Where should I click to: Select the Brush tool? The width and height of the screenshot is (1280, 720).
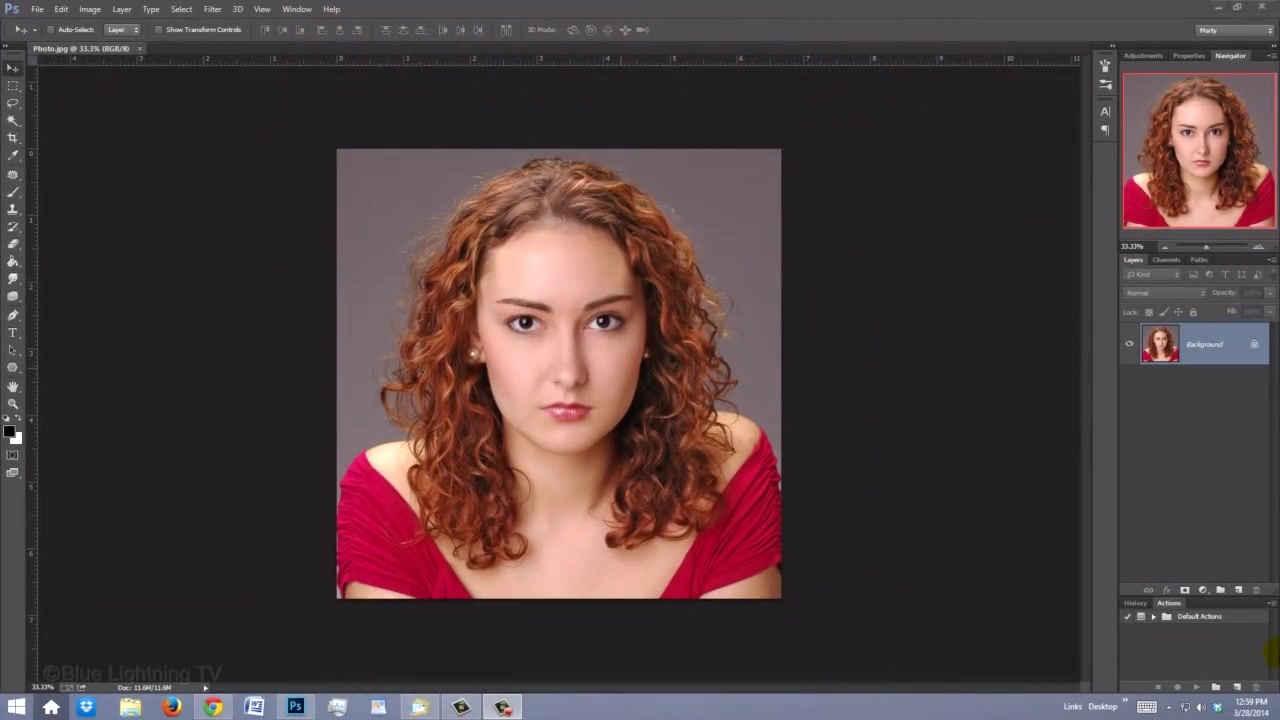click(13, 191)
